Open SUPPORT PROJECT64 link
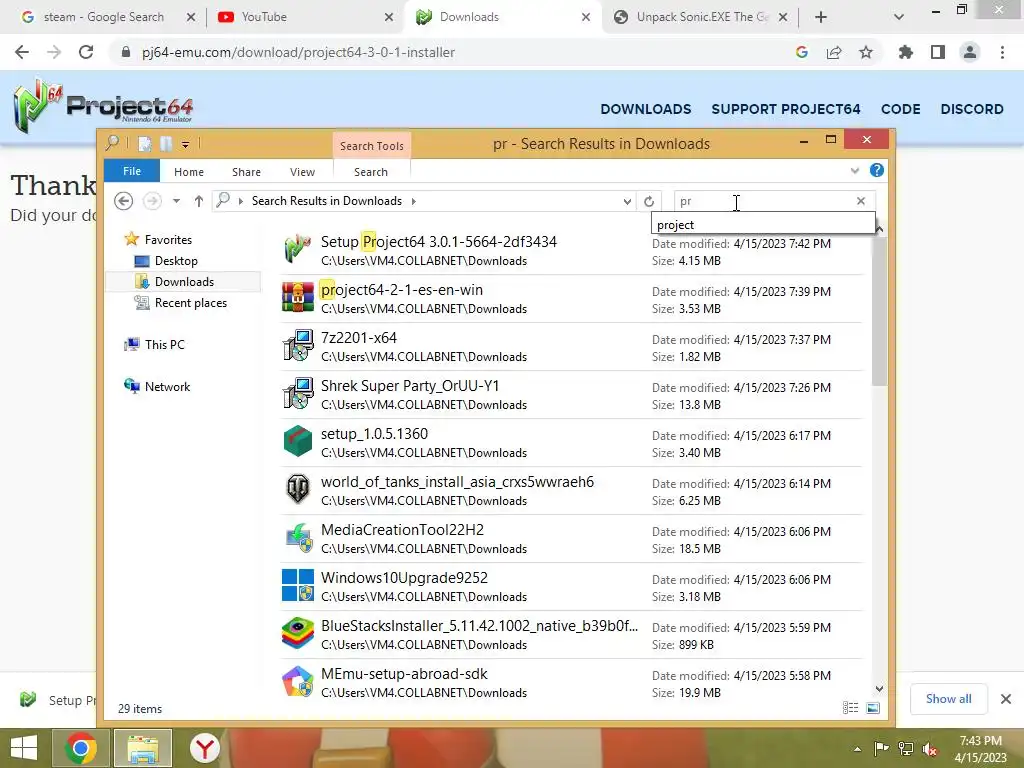This screenshot has height=768, width=1024. tap(786, 109)
